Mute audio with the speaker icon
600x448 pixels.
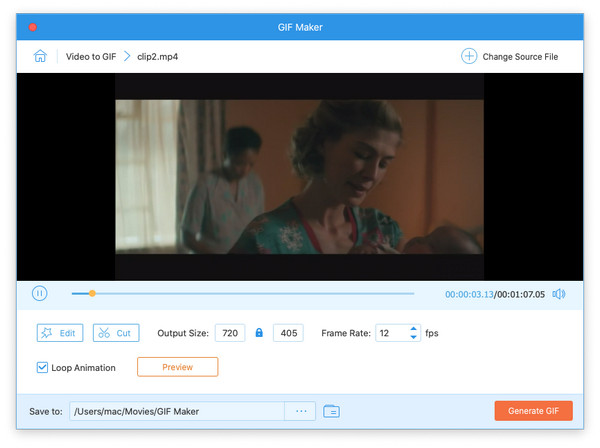tap(559, 294)
